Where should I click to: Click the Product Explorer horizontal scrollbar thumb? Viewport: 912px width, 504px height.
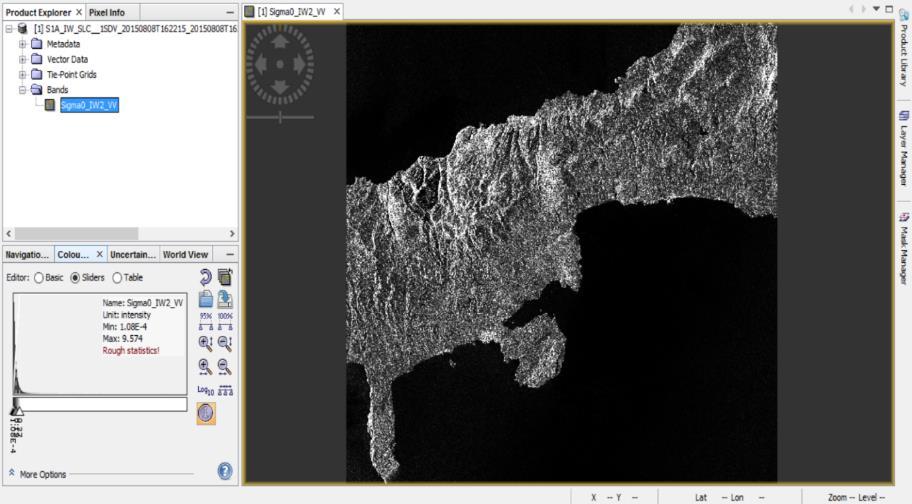coord(76,233)
